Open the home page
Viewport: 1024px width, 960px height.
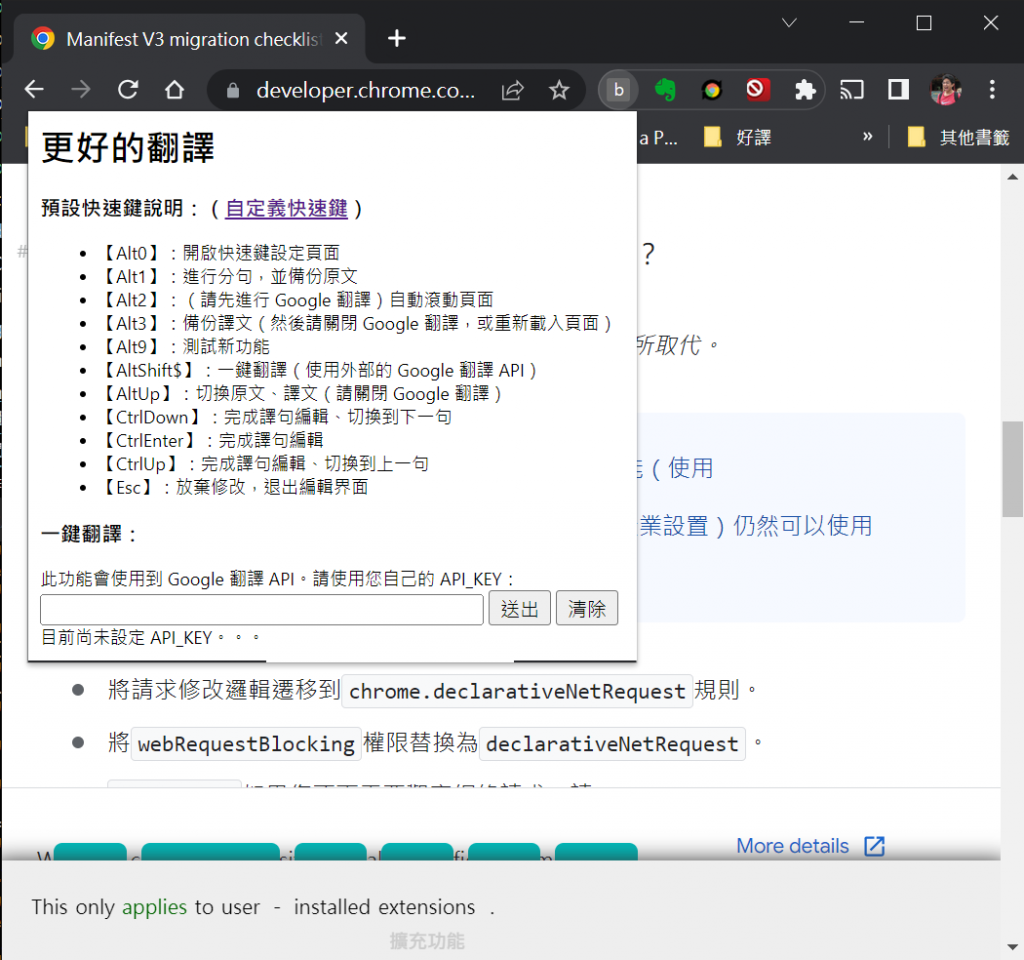(x=174, y=89)
